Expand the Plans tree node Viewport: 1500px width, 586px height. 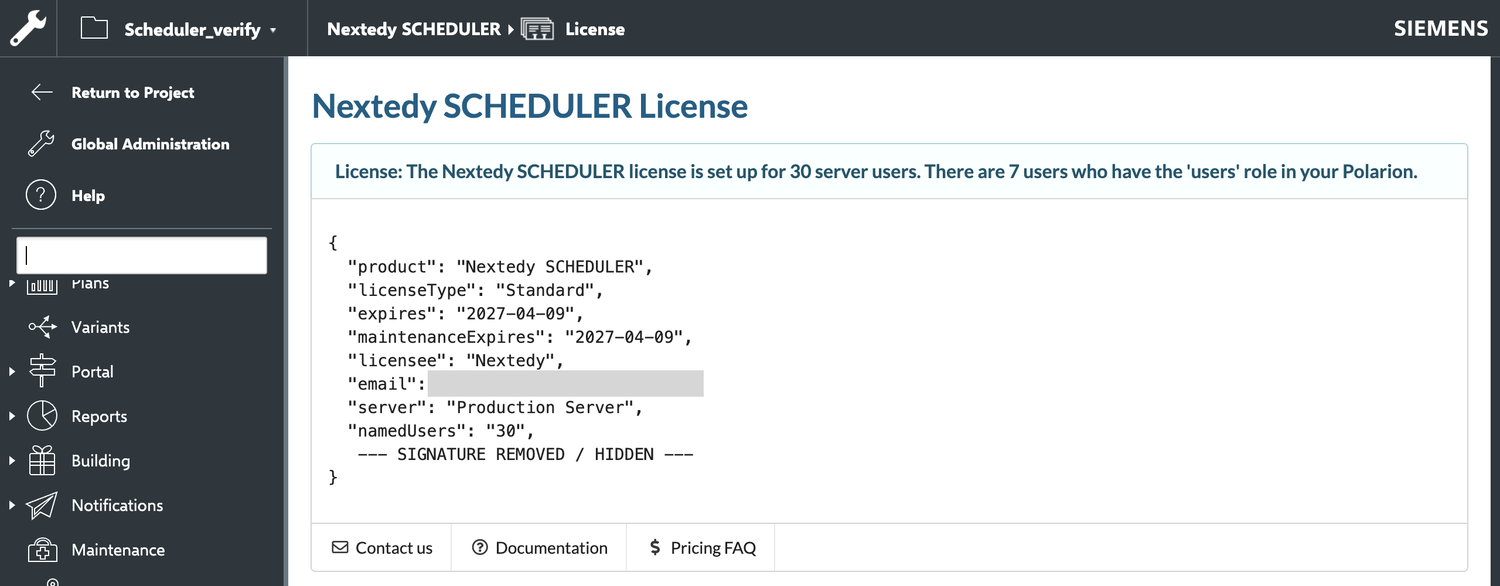tap(12, 284)
